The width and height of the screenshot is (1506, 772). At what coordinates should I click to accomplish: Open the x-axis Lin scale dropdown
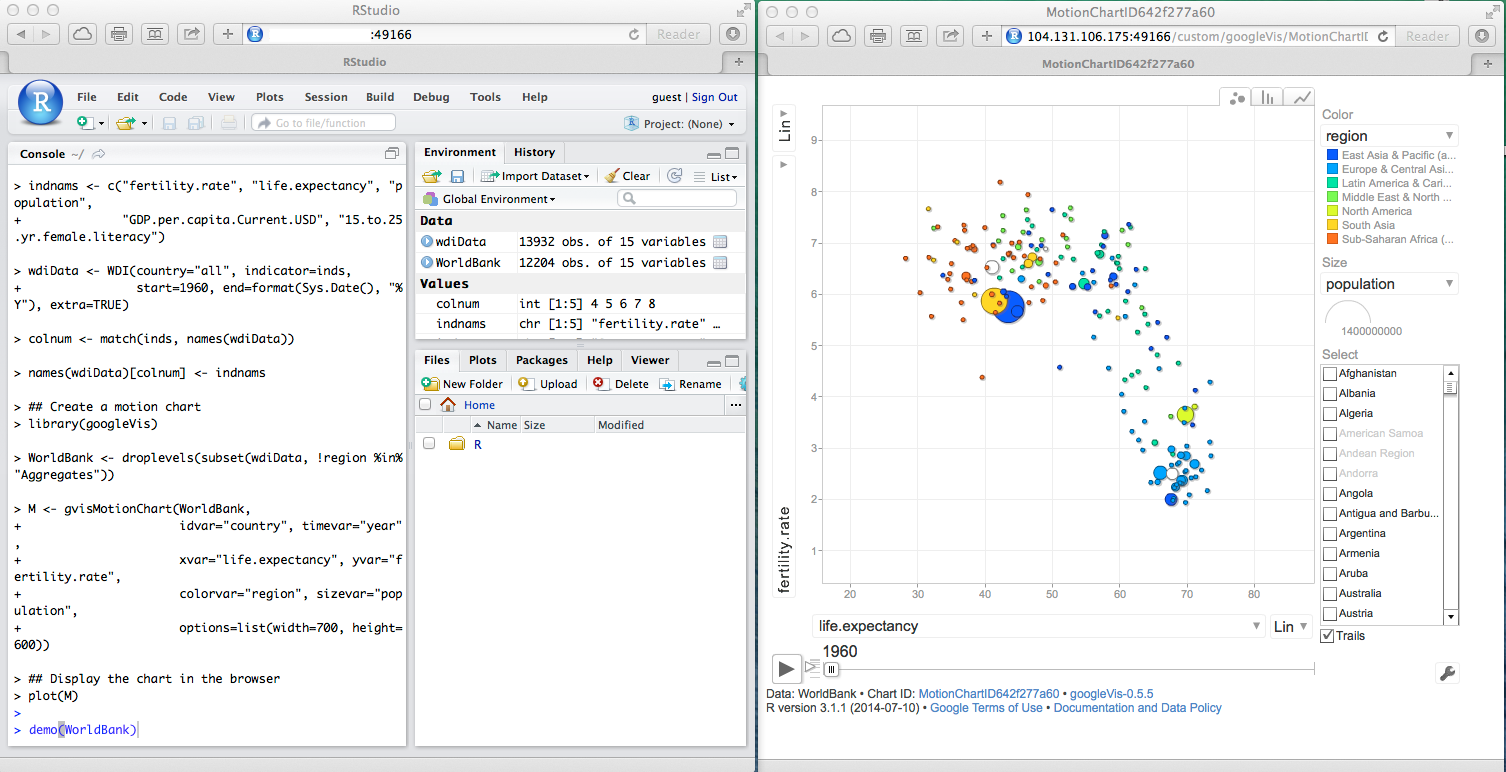coord(1291,627)
